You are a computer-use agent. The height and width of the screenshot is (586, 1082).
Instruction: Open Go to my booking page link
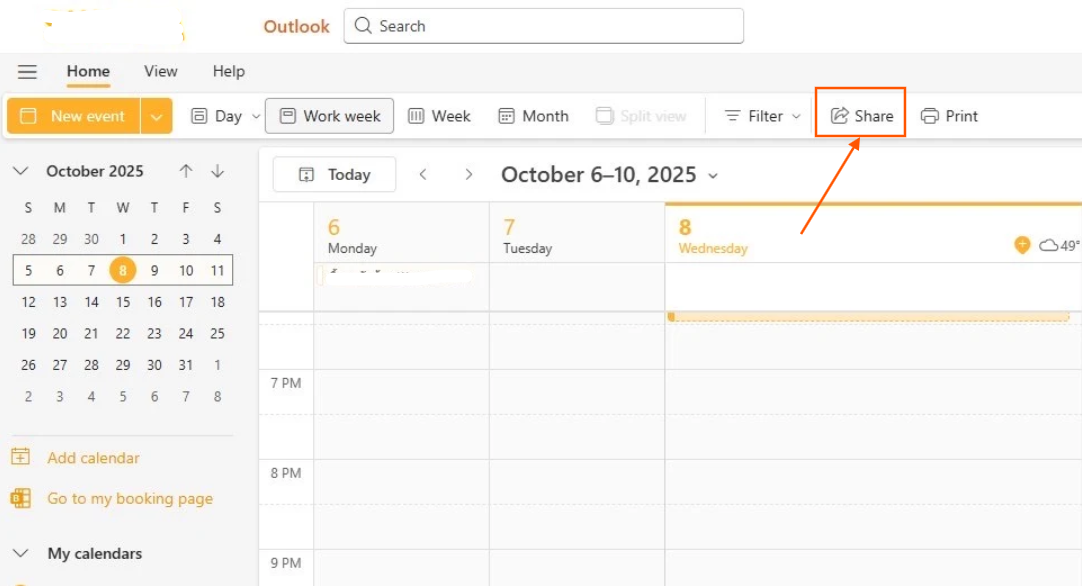129,498
